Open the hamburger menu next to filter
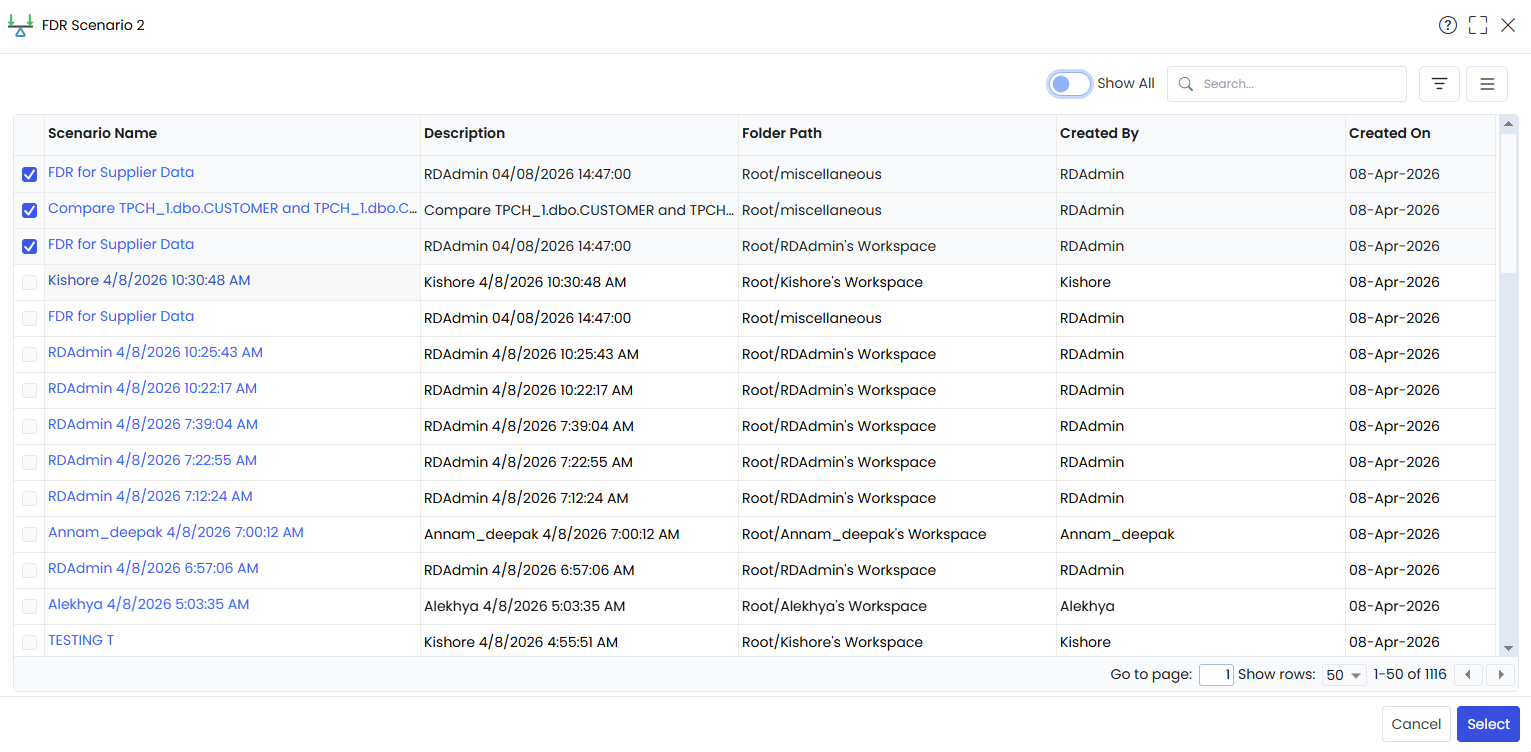 point(1487,84)
